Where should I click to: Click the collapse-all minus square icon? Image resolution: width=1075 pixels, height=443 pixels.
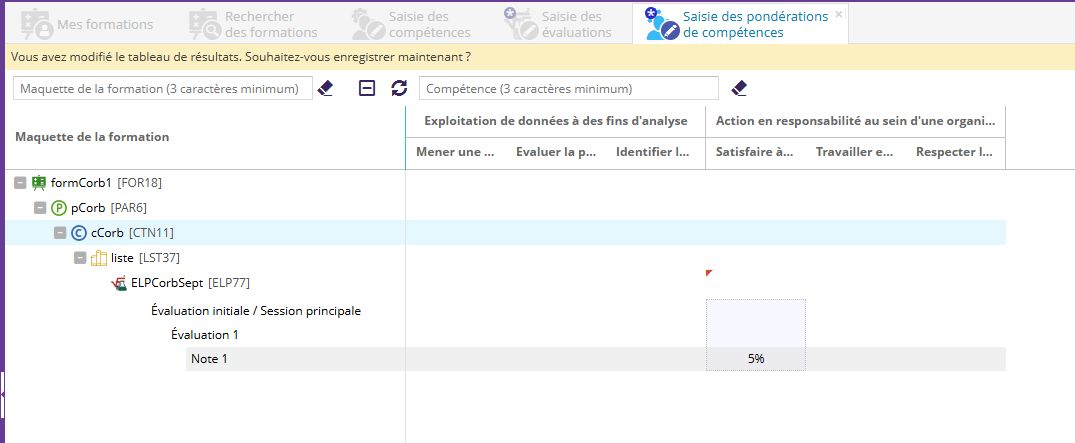367,88
